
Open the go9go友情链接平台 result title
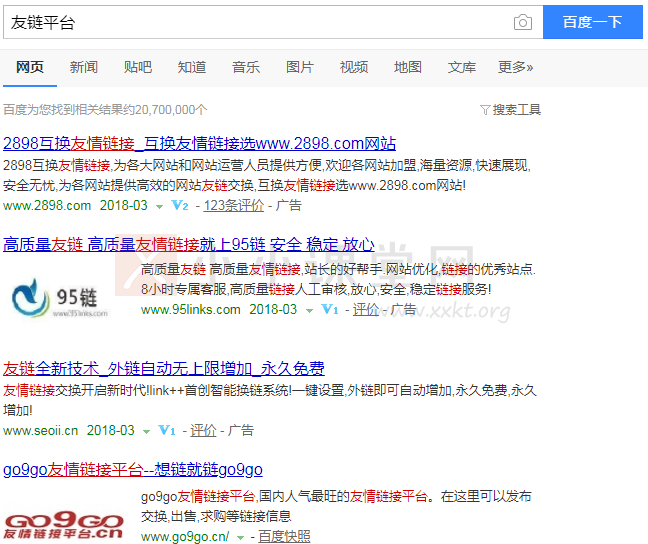tap(133, 470)
